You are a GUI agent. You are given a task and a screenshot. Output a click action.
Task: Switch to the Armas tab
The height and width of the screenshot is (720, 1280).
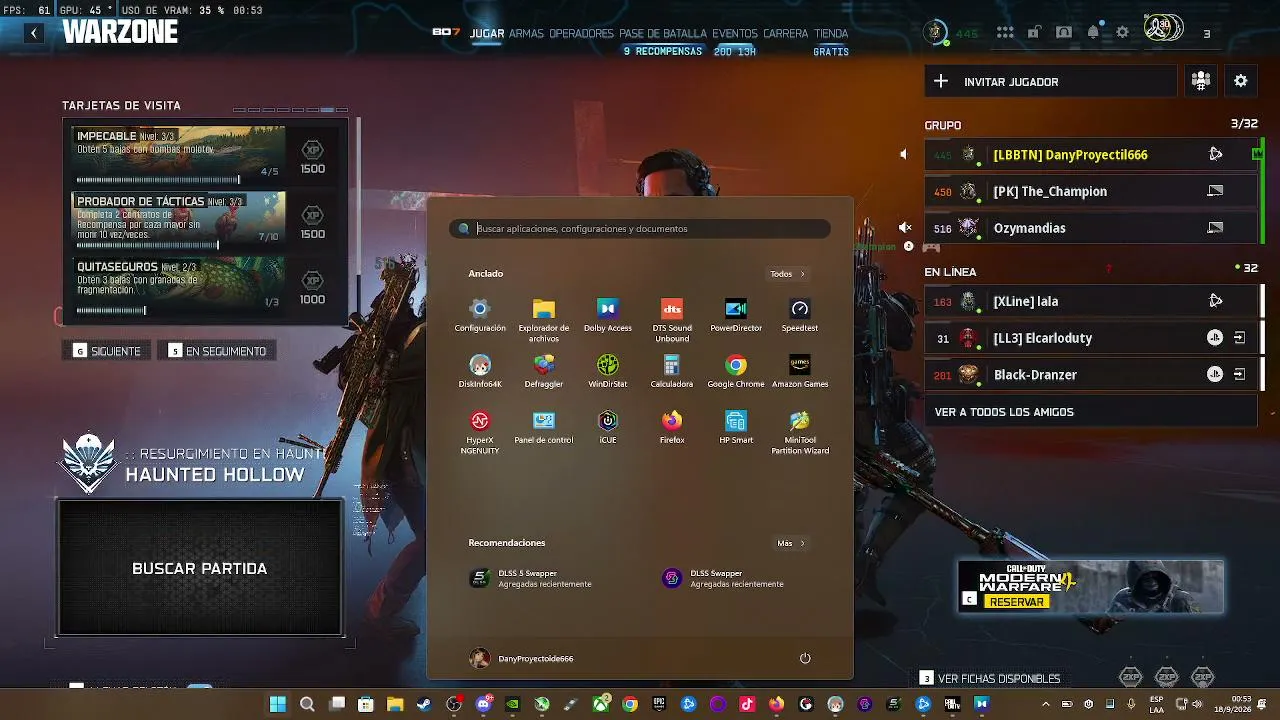[x=526, y=34]
